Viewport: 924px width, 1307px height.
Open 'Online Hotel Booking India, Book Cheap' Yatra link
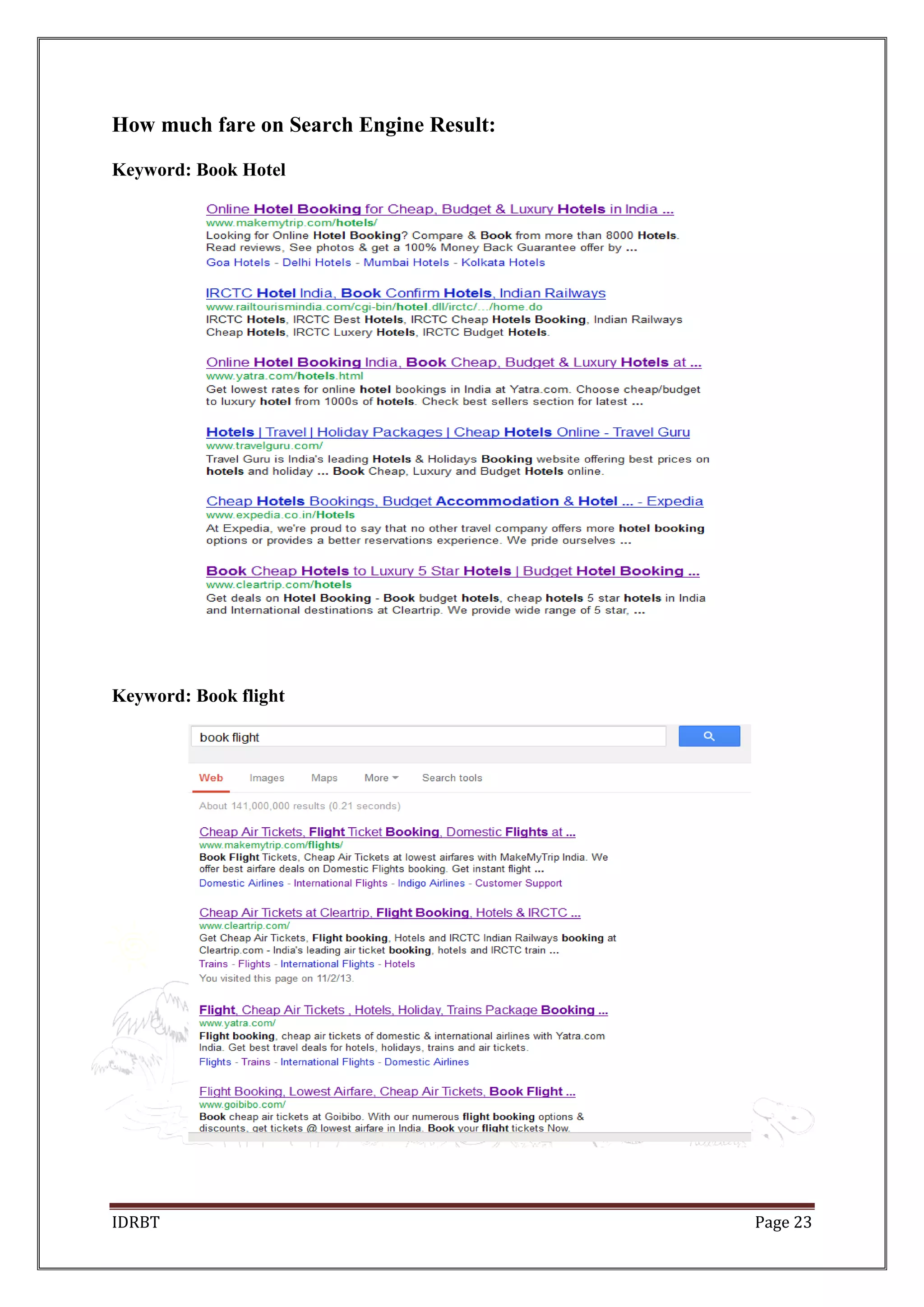coord(453,362)
